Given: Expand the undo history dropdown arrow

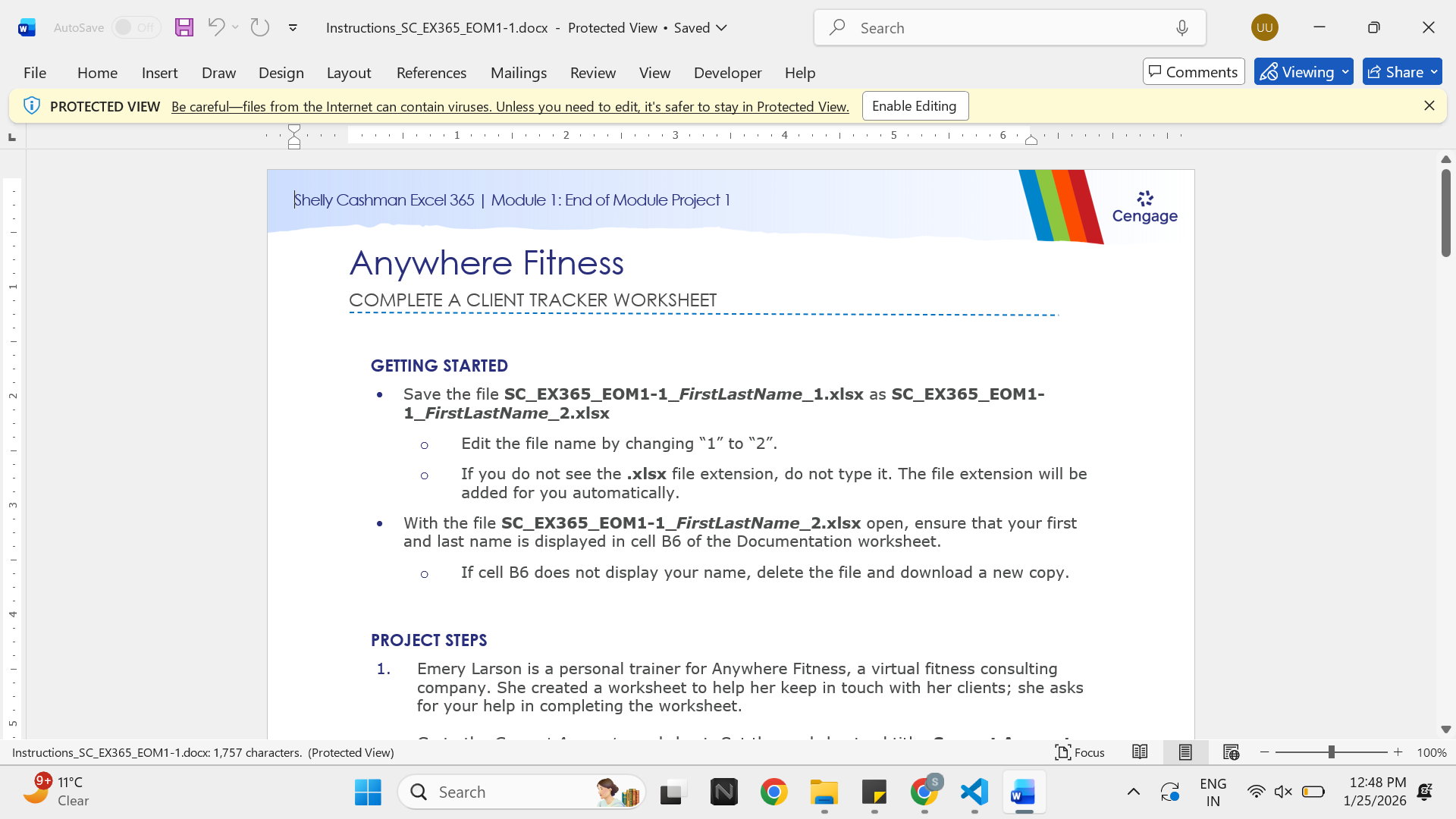Looking at the screenshot, I should (235, 27).
